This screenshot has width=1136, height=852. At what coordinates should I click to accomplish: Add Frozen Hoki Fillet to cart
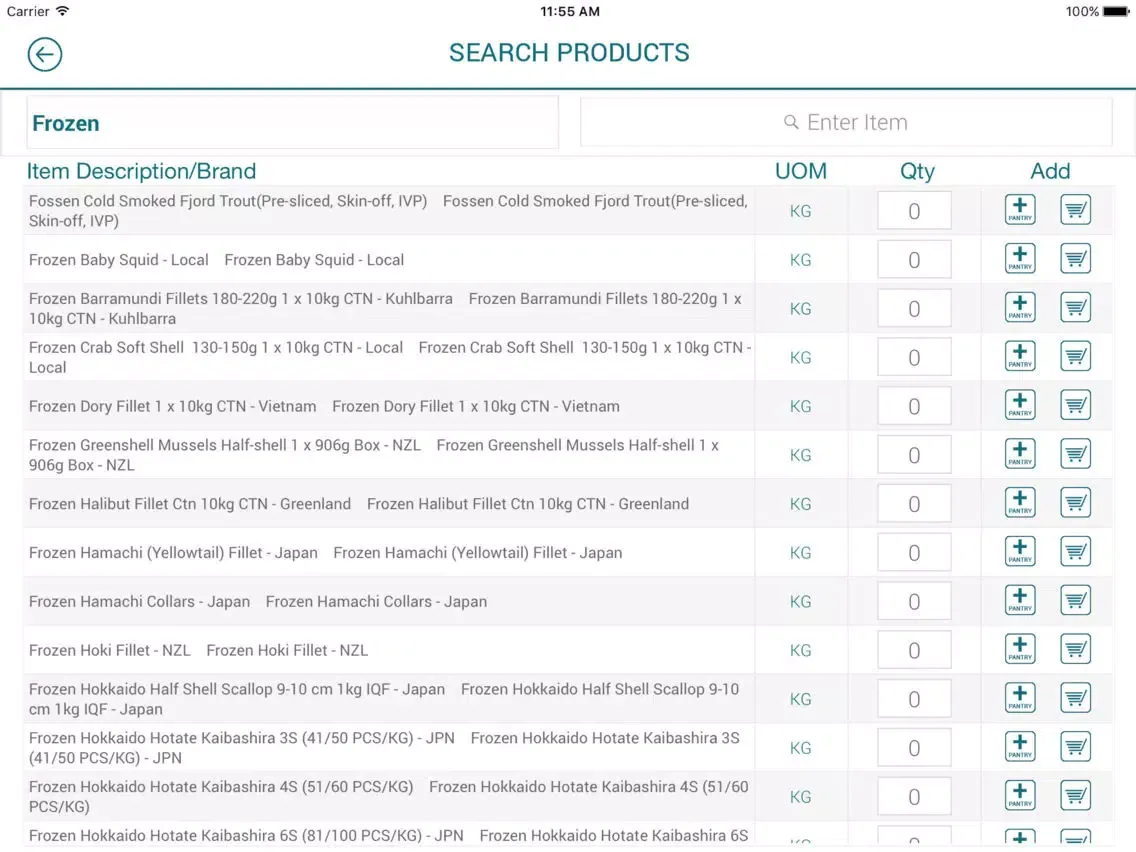(x=1075, y=649)
